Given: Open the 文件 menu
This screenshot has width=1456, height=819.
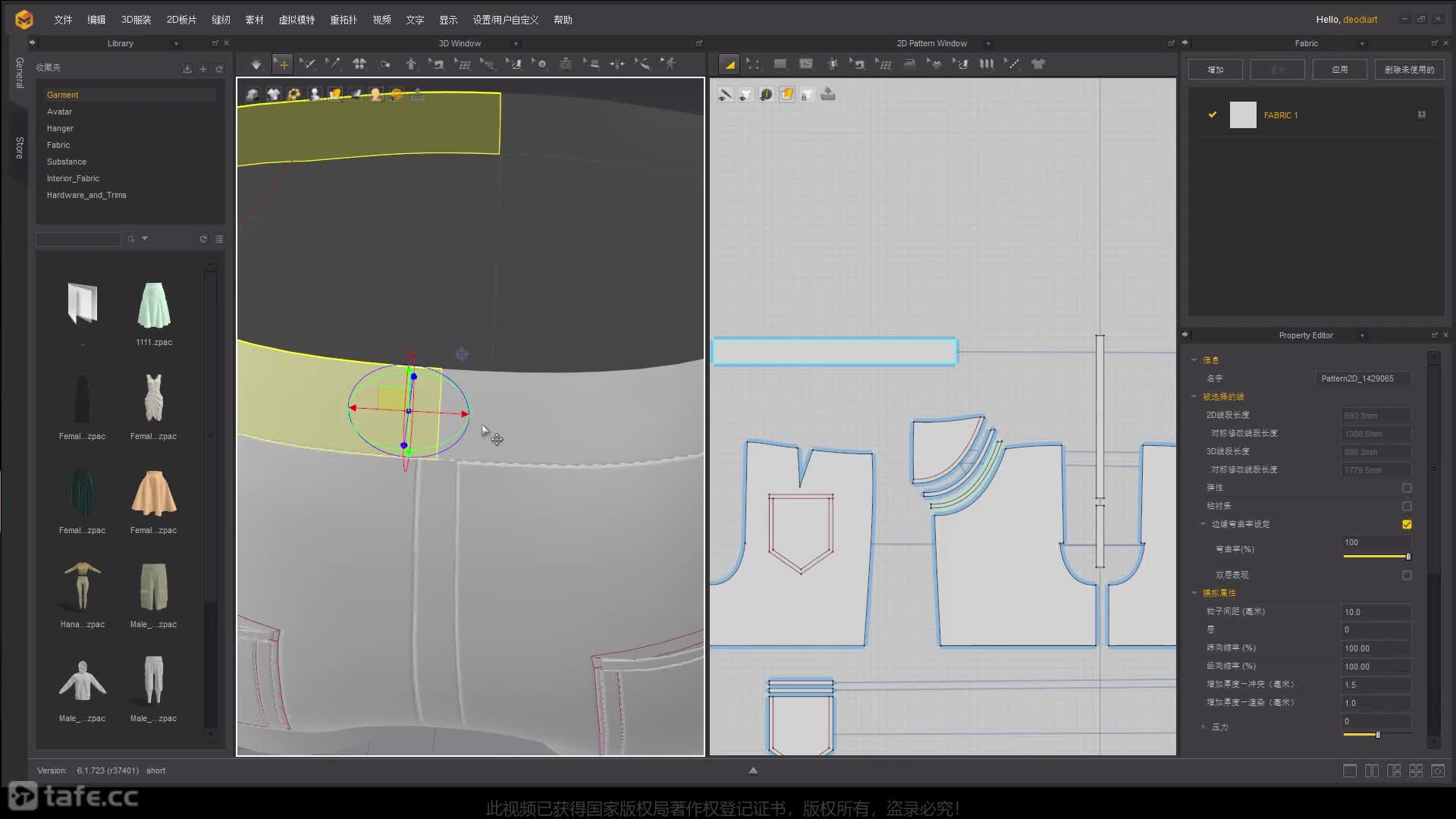Looking at the screenshot, I should pos(63,20).
